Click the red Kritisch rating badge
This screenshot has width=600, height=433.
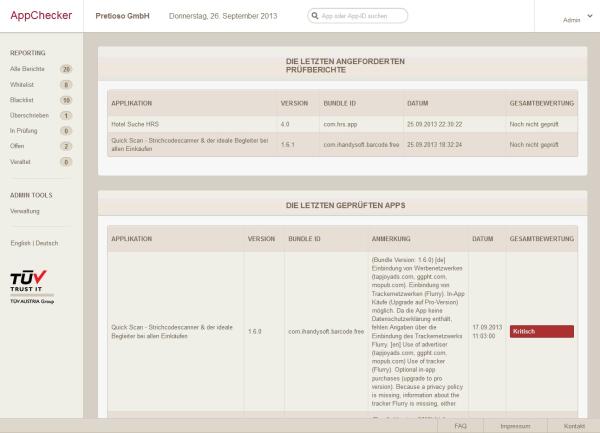(540, 331)
